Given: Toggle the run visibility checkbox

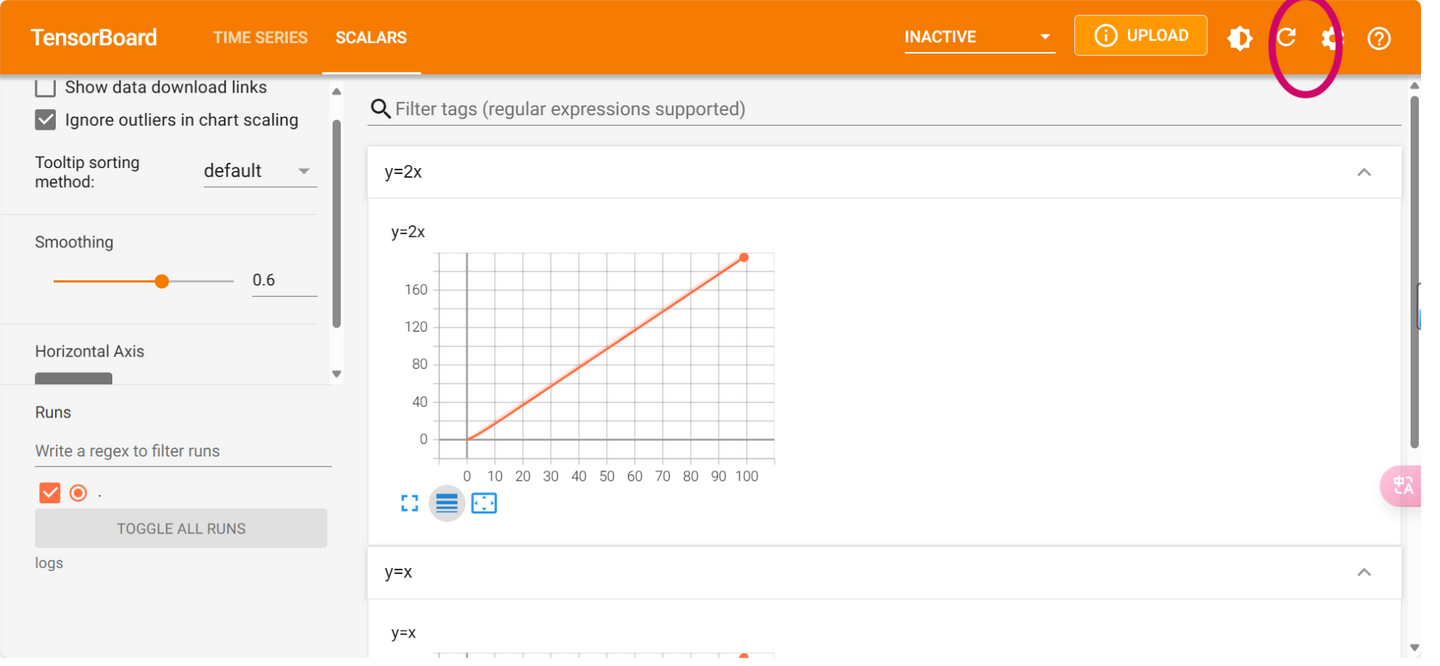Looking at the screenshot, I should click(50, 493).
